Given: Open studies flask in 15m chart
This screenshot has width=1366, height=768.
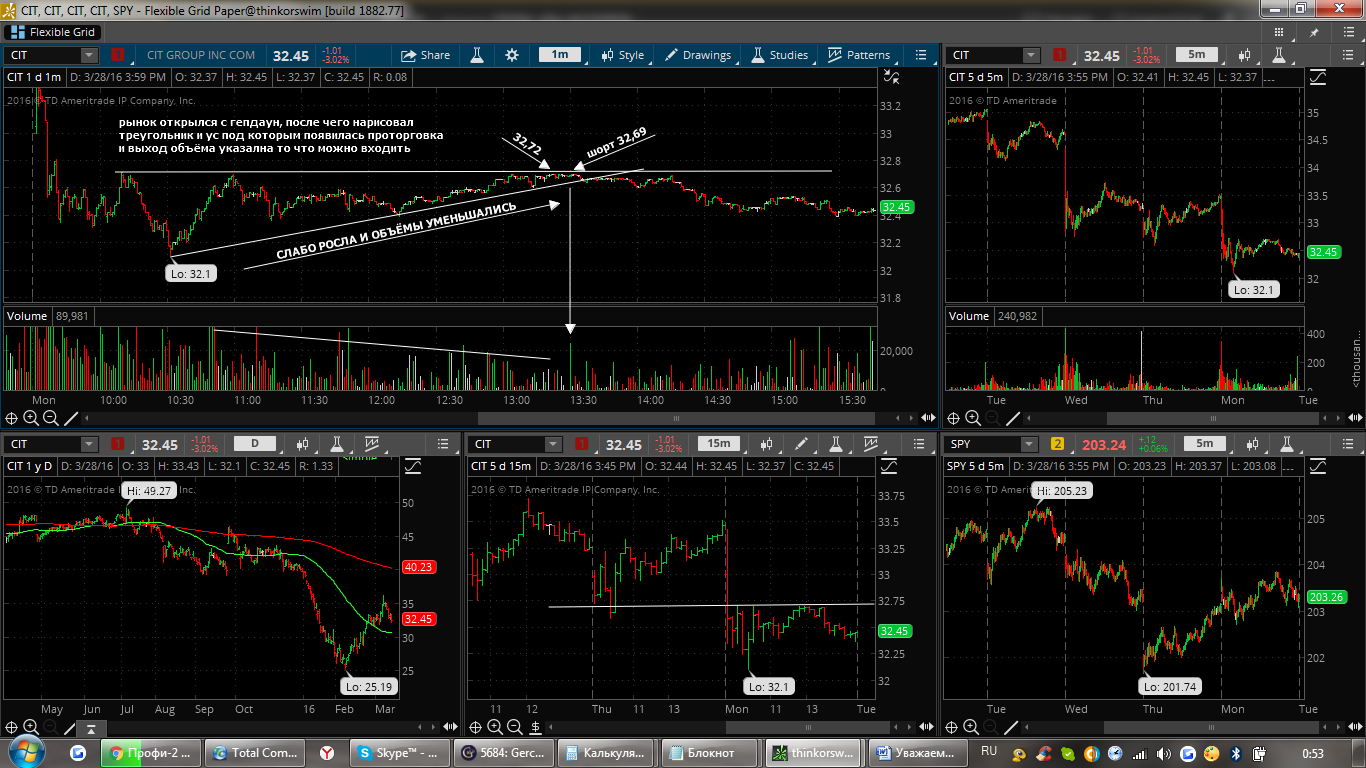Looking at the screenshot, I should click(x=836, y=444).
